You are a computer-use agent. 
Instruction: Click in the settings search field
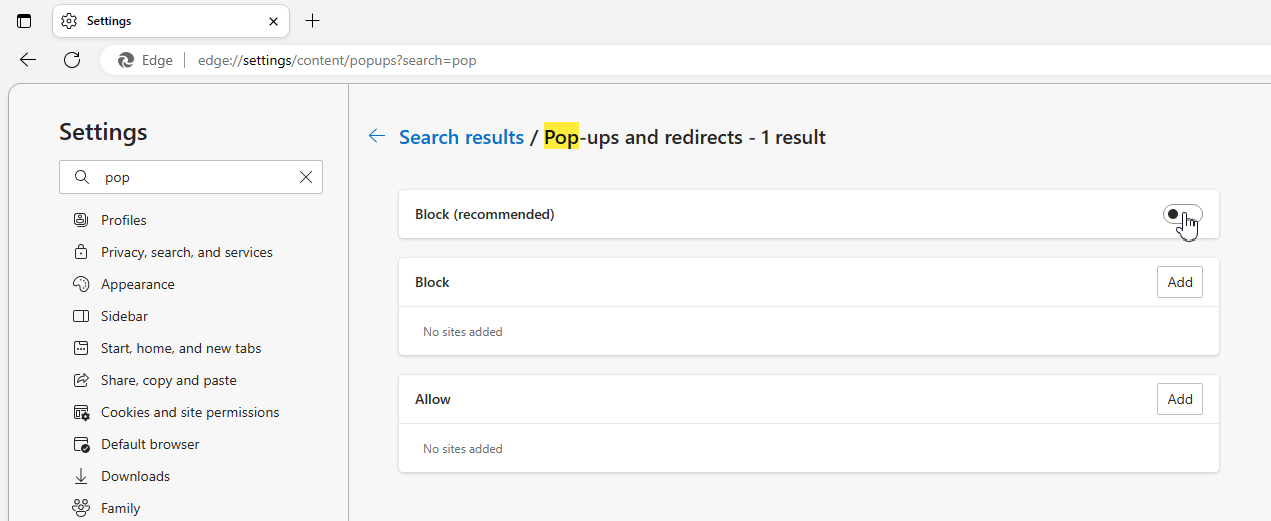click(x=195, y=177)
